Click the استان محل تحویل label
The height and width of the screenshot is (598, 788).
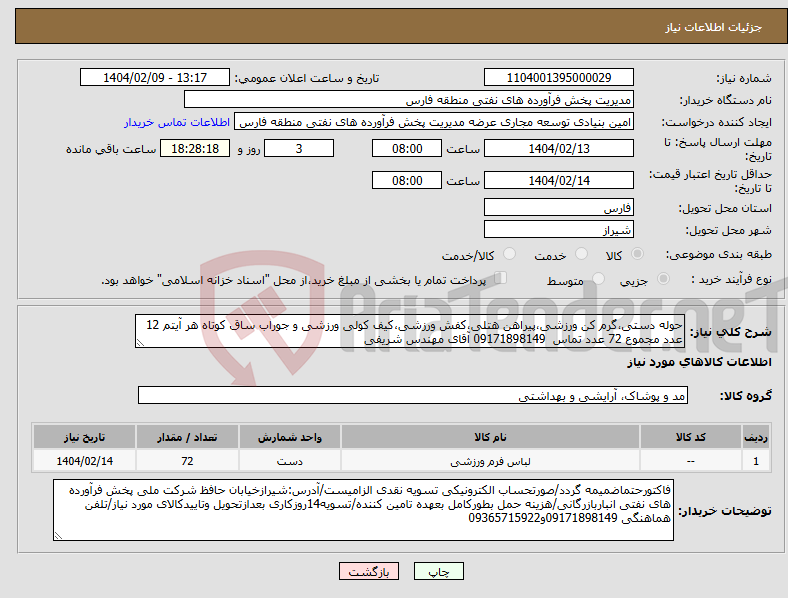(x=725, y=208)
